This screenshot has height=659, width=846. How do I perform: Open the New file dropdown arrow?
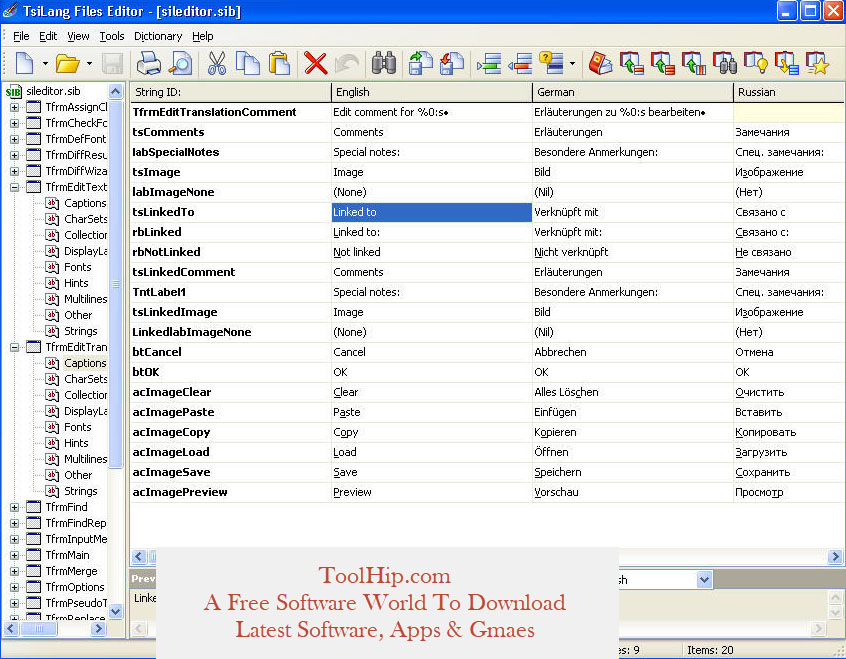(x=45, y=64)
